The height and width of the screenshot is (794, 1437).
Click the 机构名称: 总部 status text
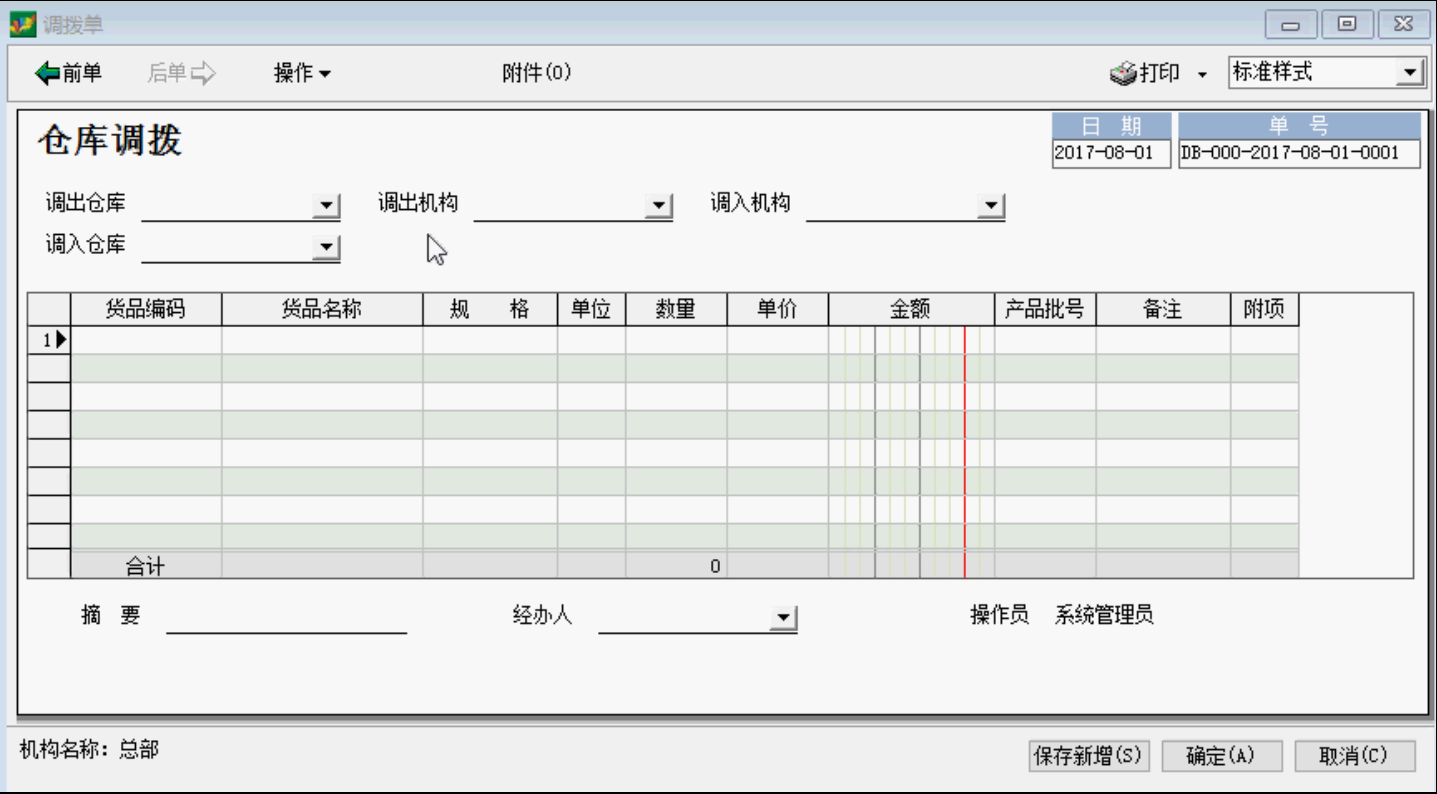click(89, 749)
